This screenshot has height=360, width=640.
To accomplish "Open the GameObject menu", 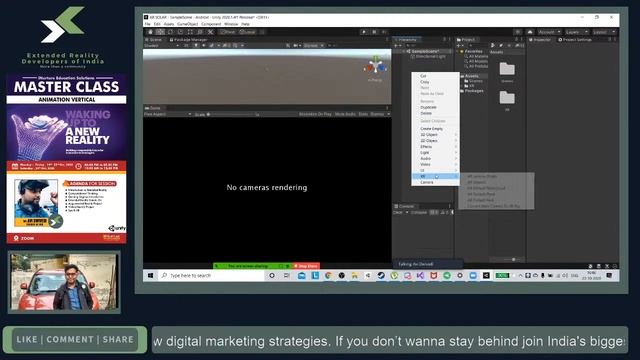I will coord(187,24).
